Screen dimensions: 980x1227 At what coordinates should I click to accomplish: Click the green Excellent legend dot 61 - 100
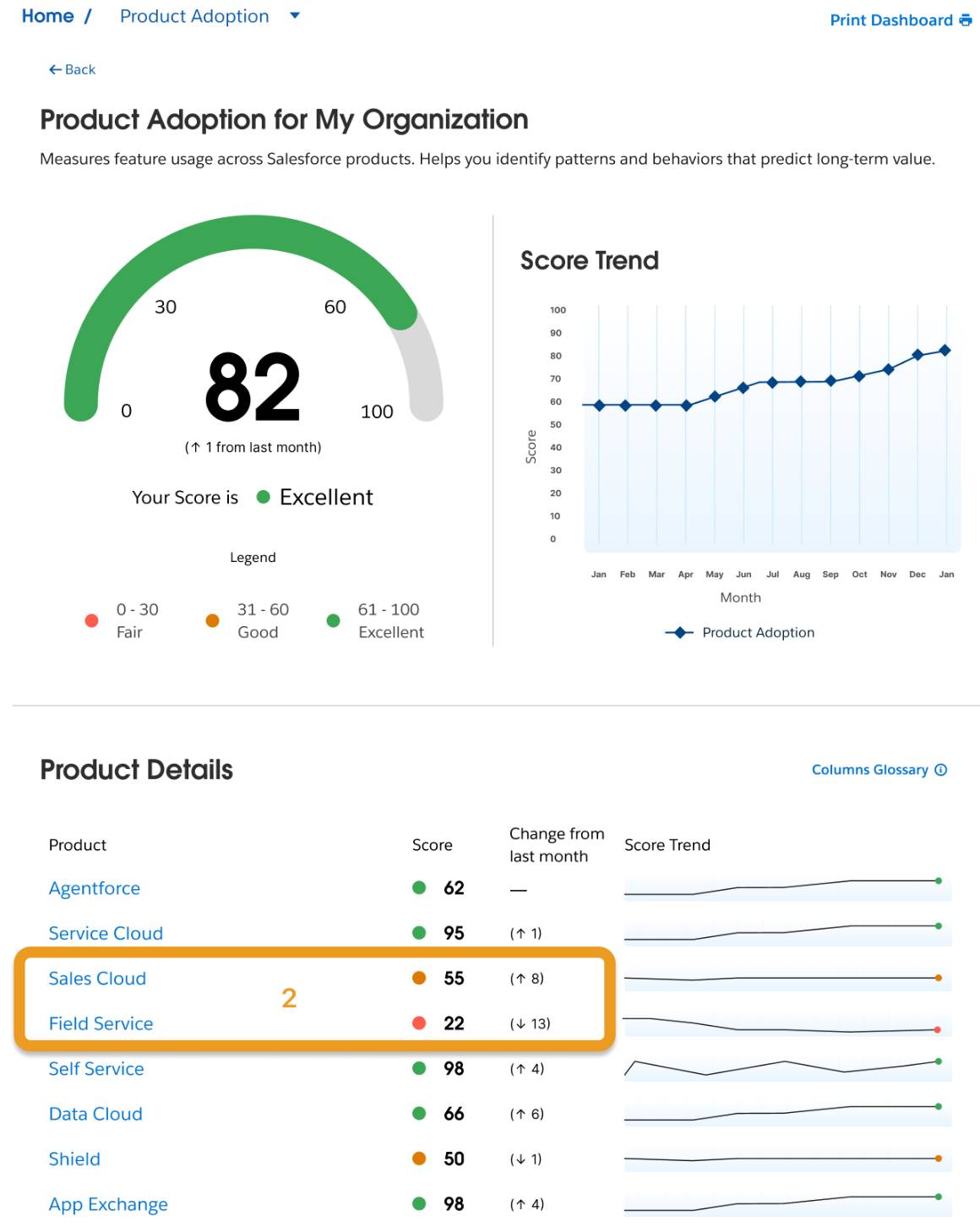tap(334, 621)
